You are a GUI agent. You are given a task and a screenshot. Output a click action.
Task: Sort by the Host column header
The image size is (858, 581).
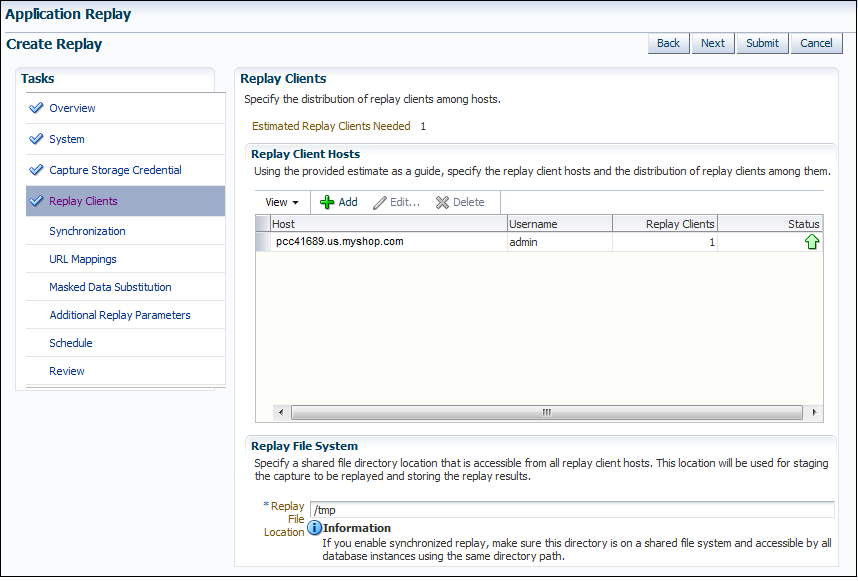pyautogui.click(x=389, y=224)
